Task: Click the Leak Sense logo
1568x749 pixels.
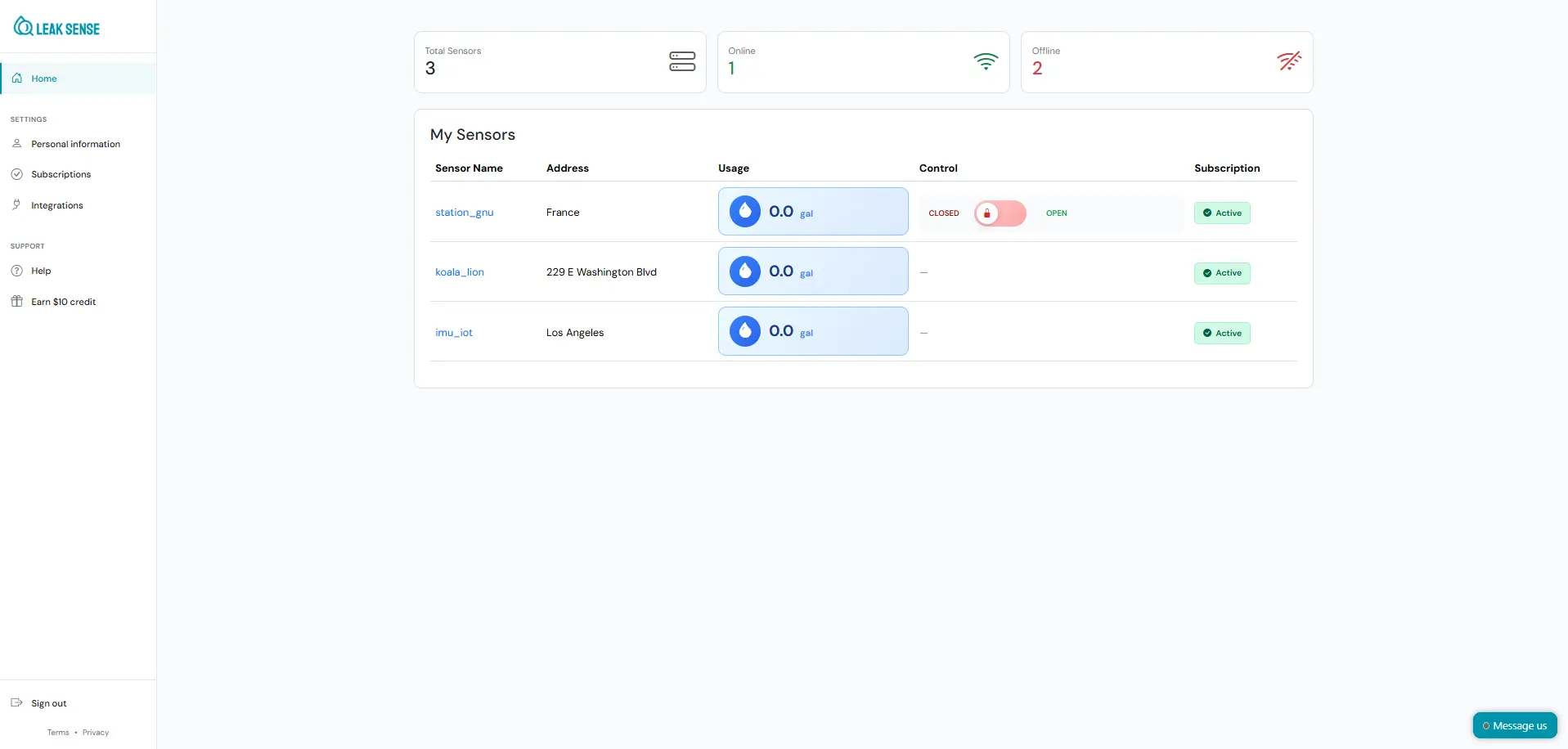Action: [x=56, y=25]
